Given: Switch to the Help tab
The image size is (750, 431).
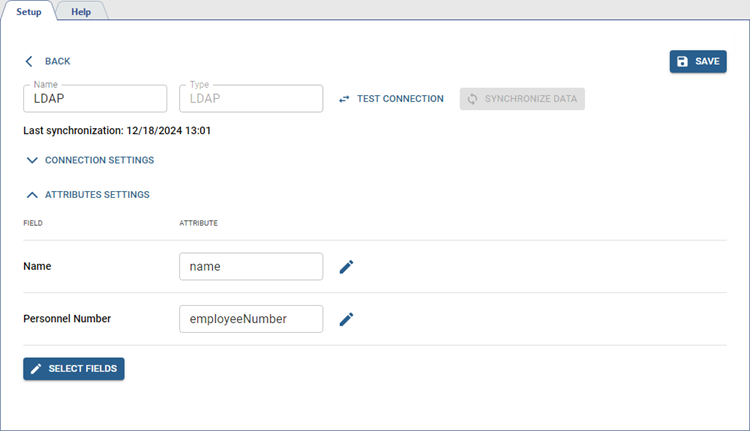Looking at the screenshot, I should click(x=81, y=11).
